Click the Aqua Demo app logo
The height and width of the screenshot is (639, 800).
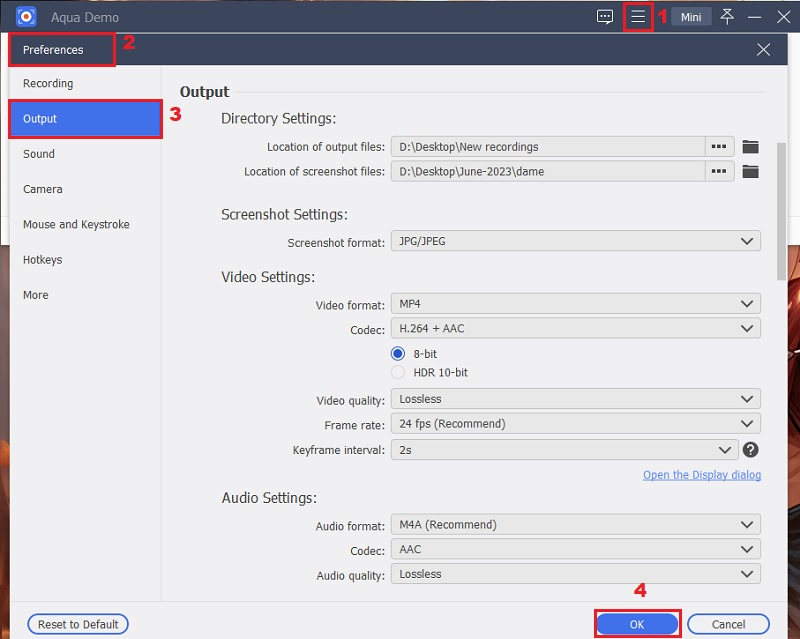24,16
